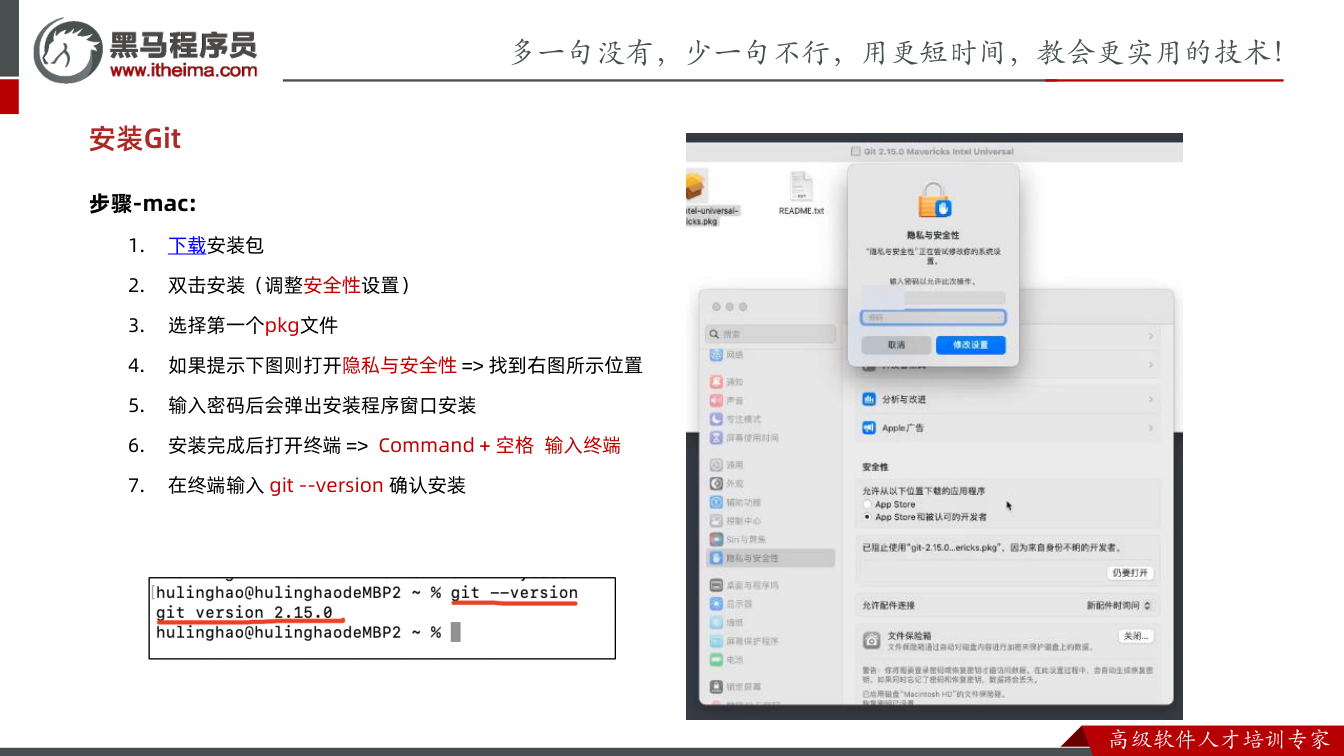Select App Store和被认可的开发者 radio button
Image resolution: width=1344 pixels, height=756 pixels.
(867, 517)
